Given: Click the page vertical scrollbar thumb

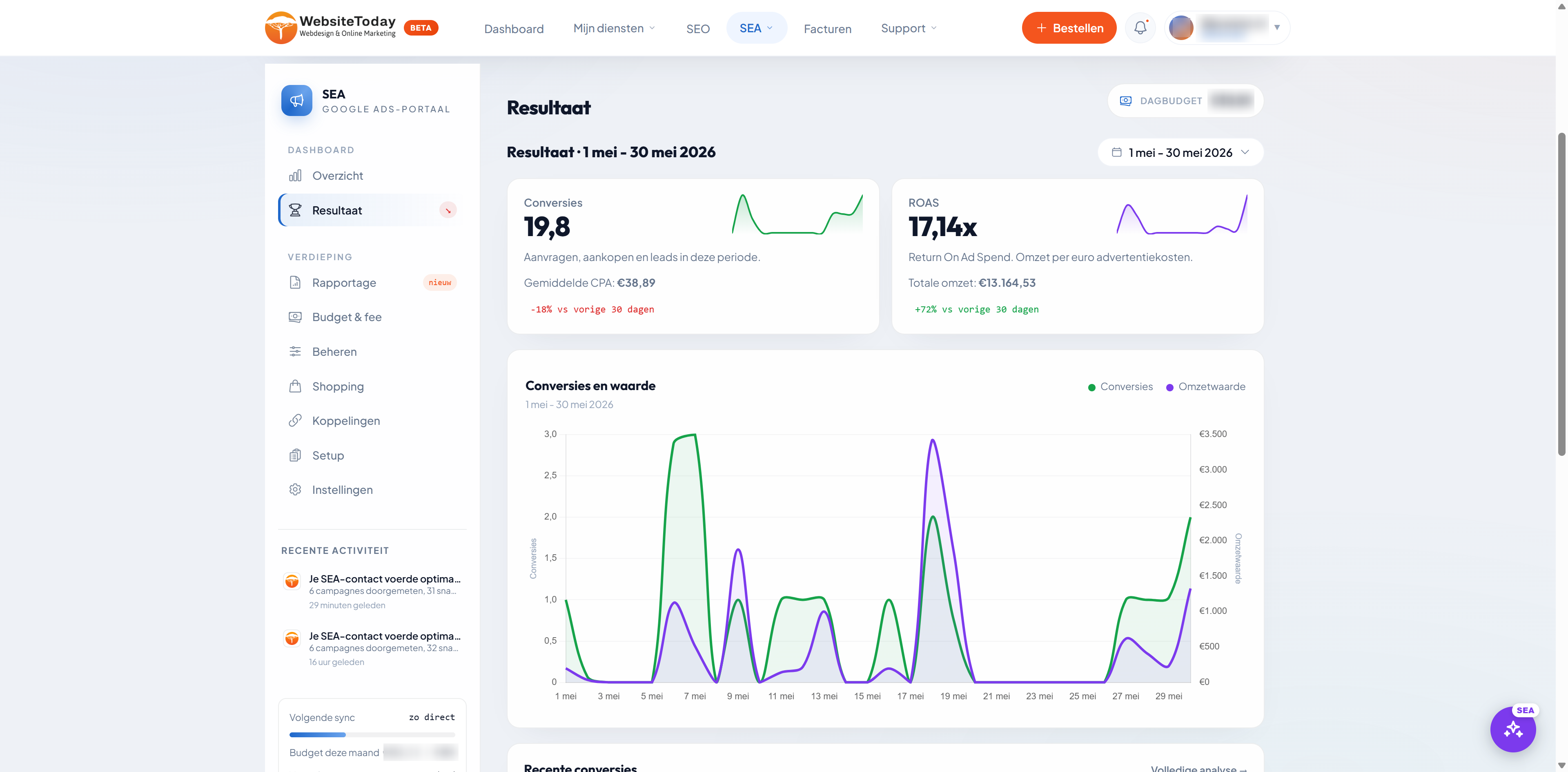Looking at the screenshot, I should click(x=1561, y=294).
